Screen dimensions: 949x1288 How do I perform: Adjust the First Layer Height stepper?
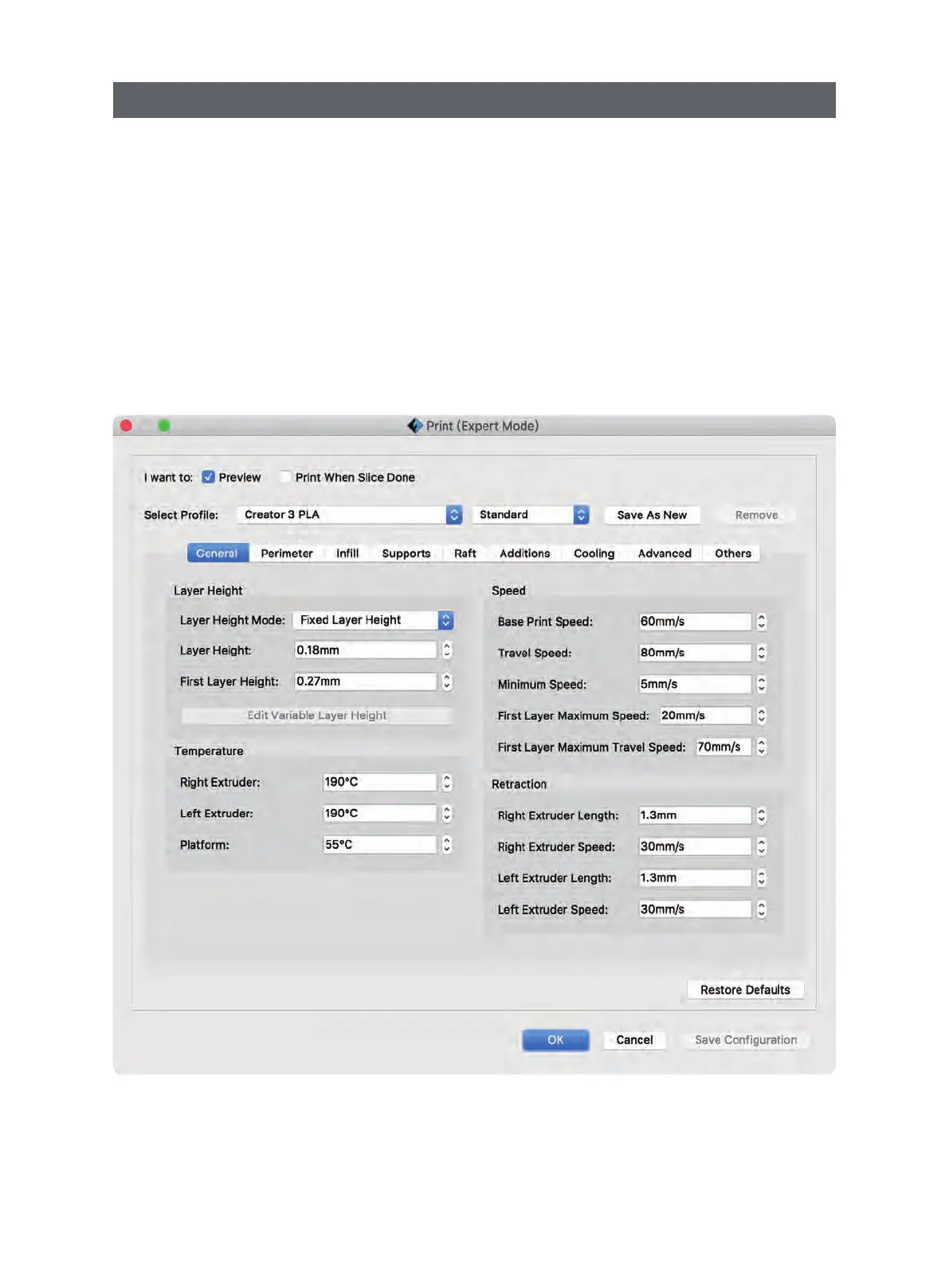(447, 681)
